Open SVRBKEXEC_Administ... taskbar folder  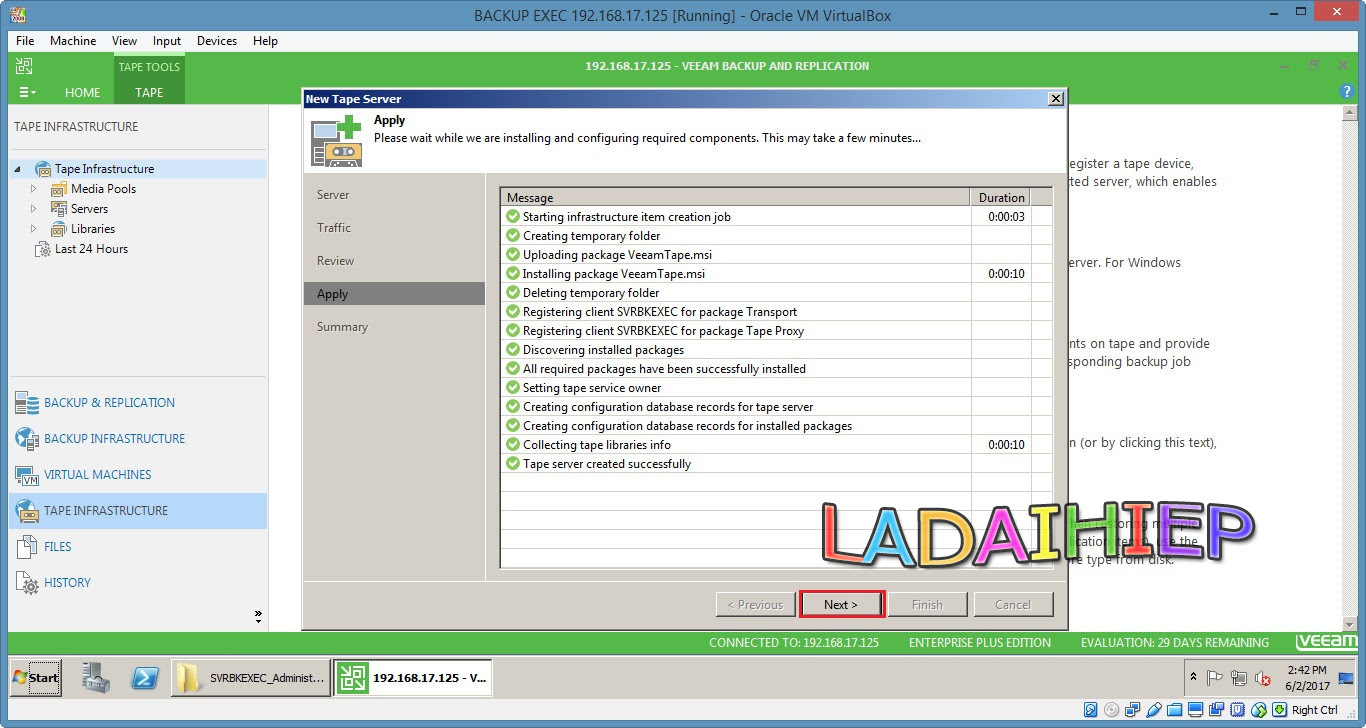(250, 677)
